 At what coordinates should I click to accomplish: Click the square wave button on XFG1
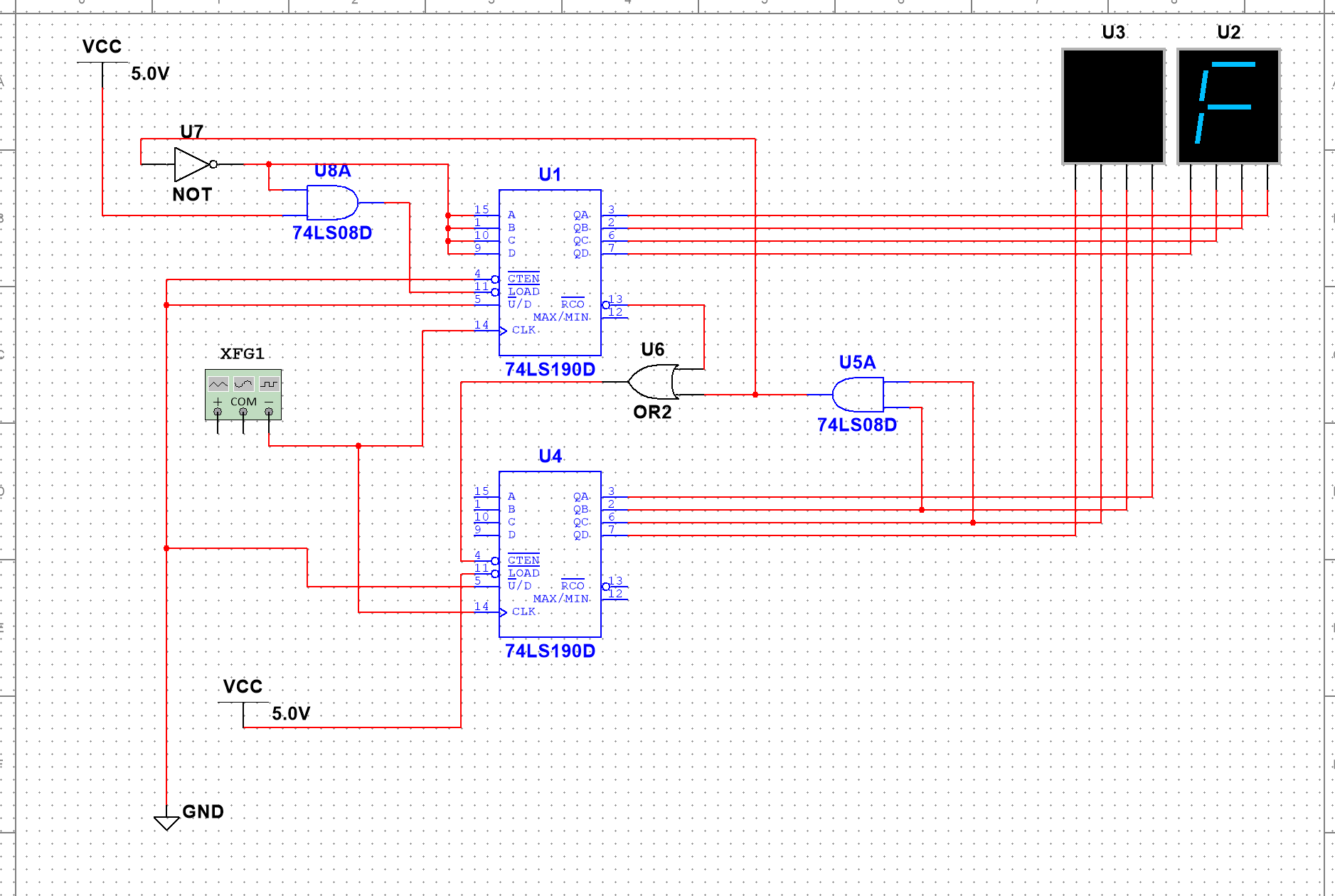pos(269,384)
